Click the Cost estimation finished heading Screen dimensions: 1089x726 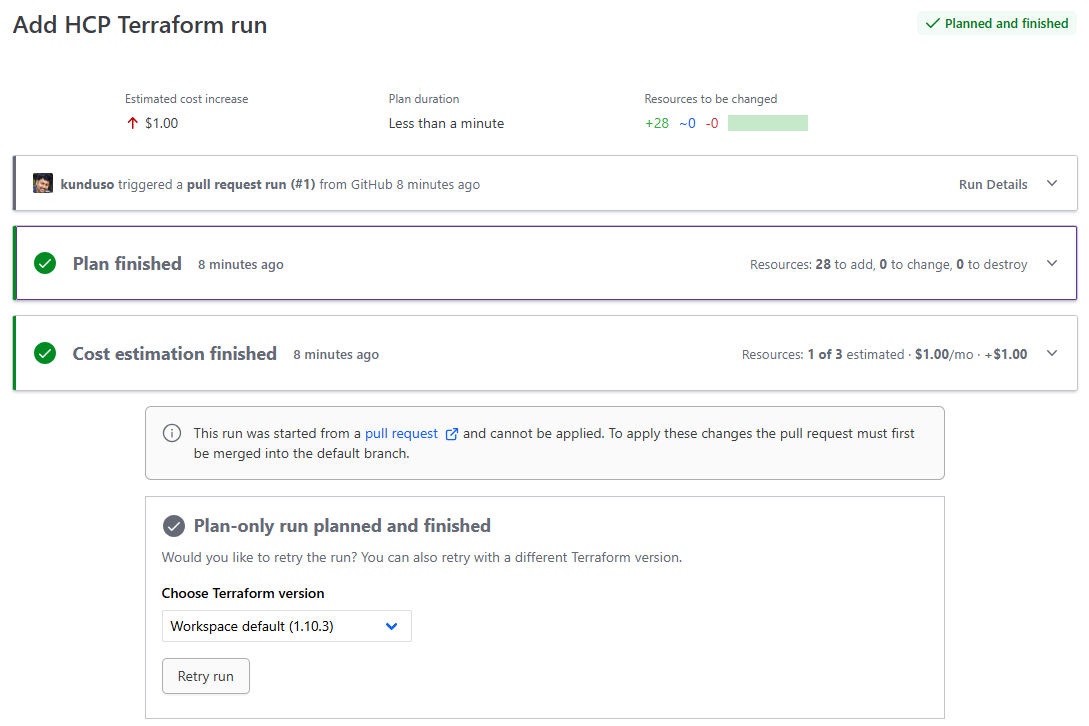point(175,354)
